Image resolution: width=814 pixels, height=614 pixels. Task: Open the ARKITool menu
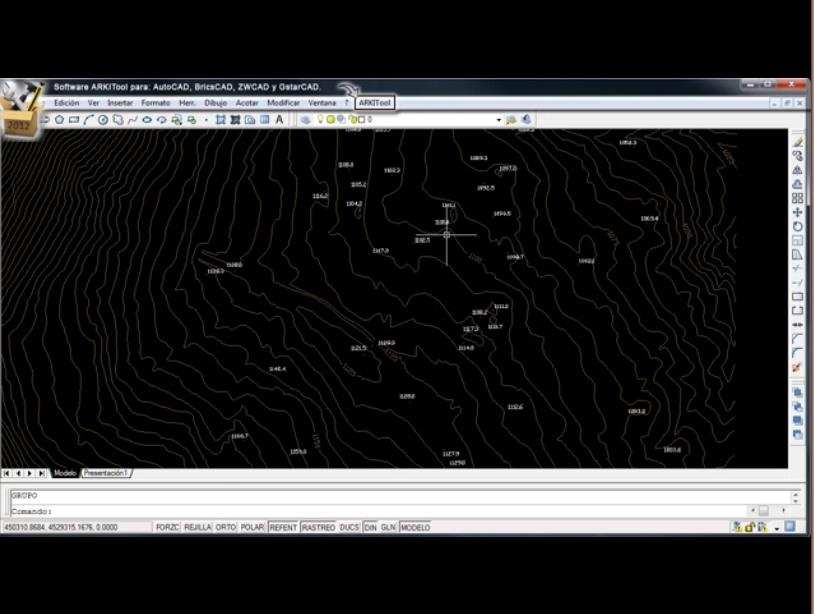coord(374,103)
